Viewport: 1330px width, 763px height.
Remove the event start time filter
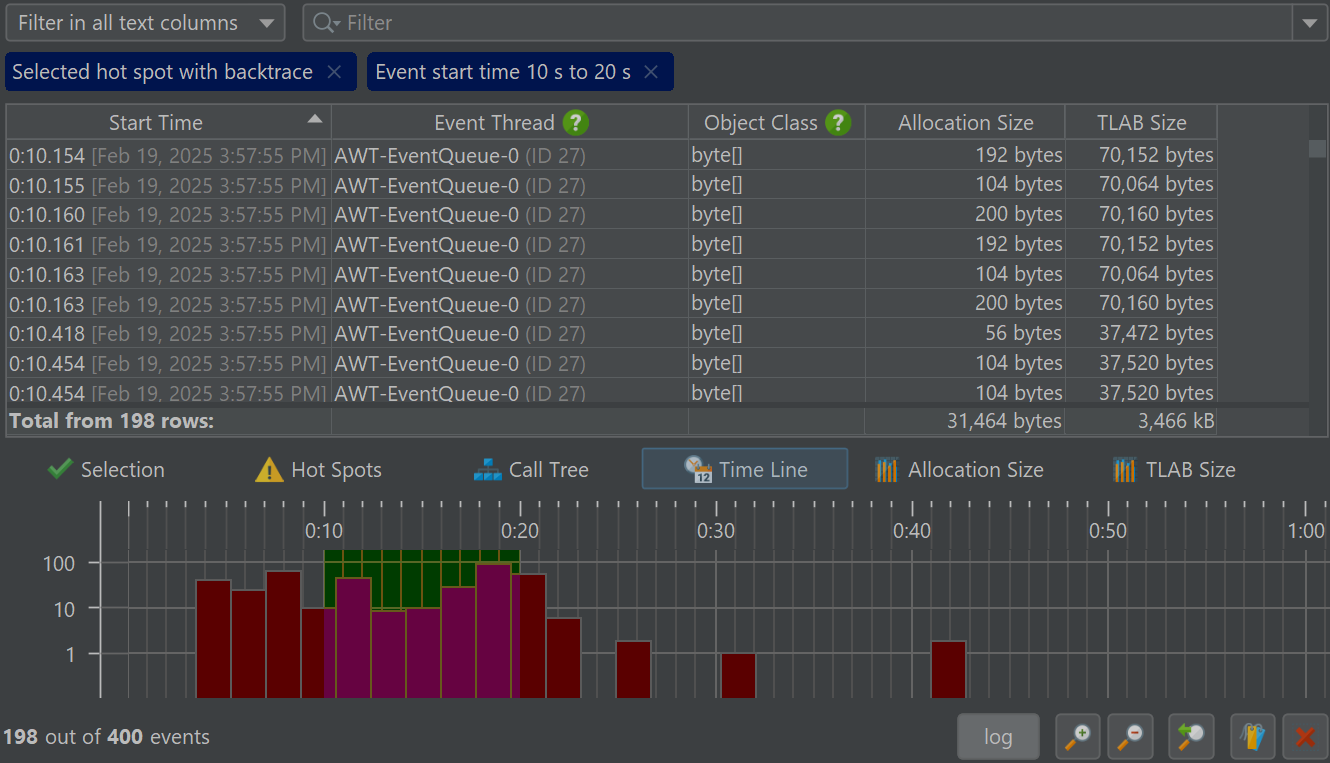click(x=651, y=72)
